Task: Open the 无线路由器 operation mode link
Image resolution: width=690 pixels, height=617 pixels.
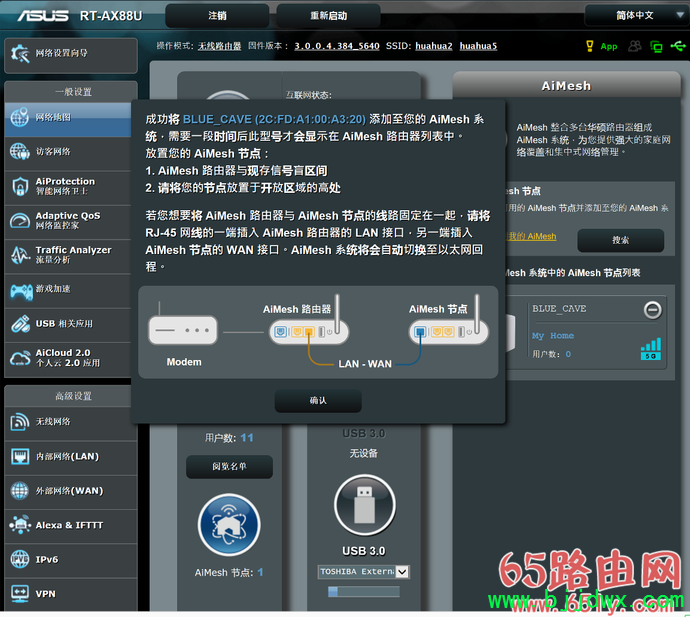Action: pyautogui.click(x=219, y=46)
